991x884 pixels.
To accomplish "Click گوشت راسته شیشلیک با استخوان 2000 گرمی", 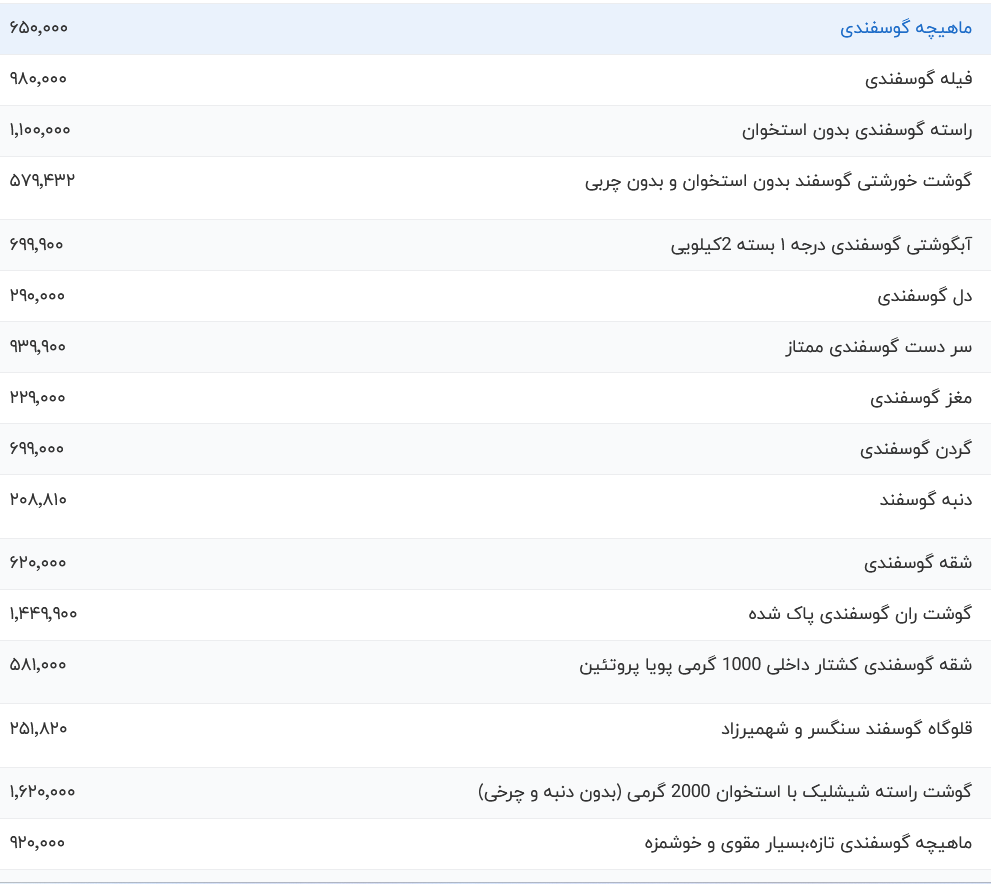I will (799, 792).
